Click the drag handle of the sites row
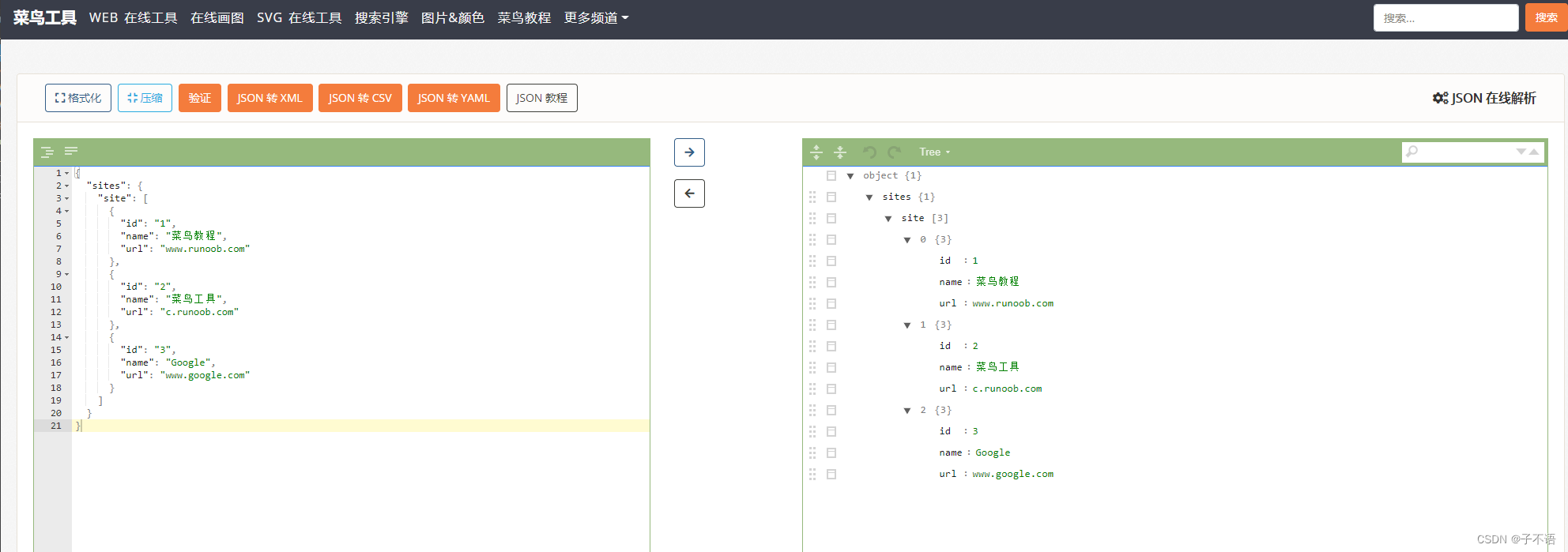Viewport: 1568px width, 552px height. tap(812, 197)
